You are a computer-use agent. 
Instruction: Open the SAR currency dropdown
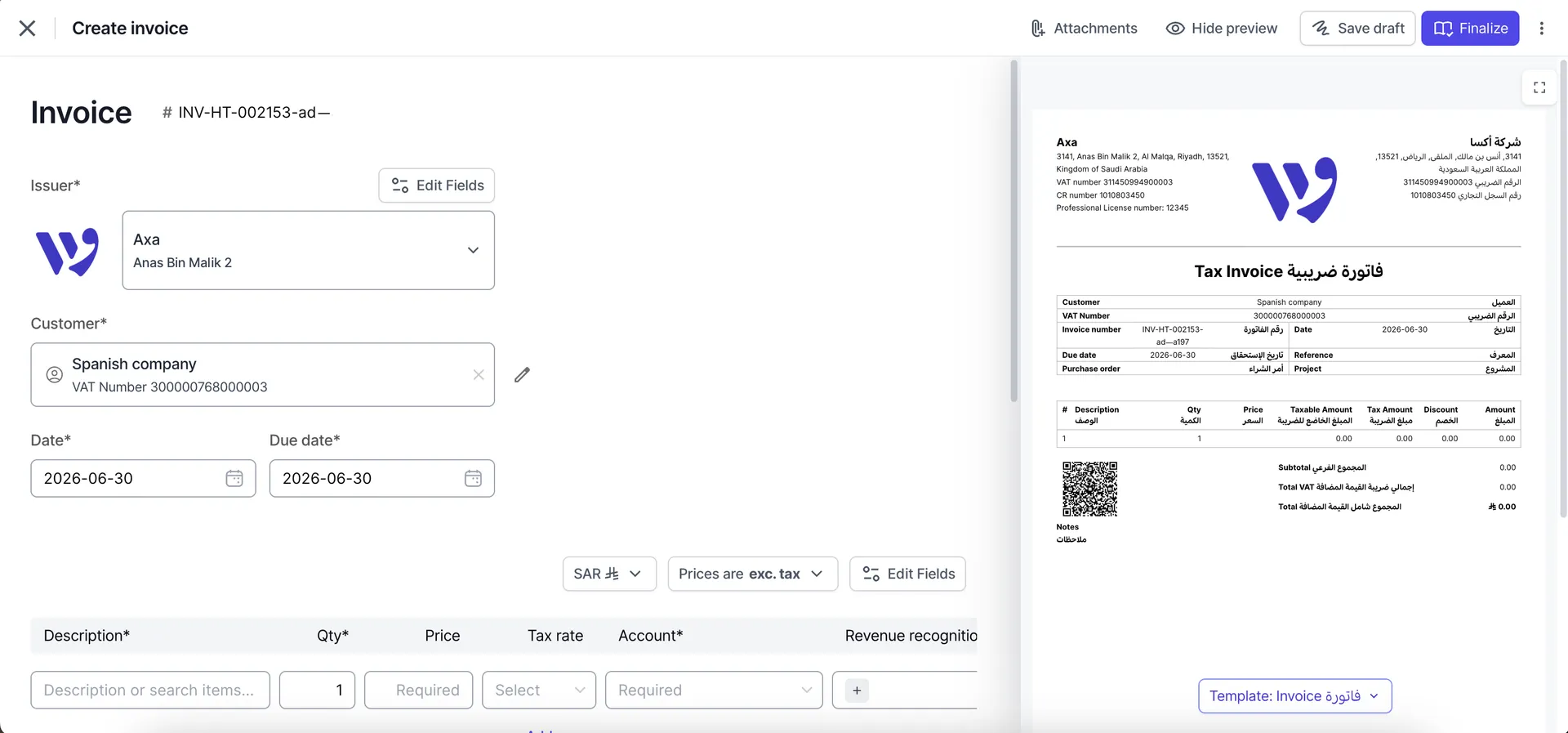point(609,574)
